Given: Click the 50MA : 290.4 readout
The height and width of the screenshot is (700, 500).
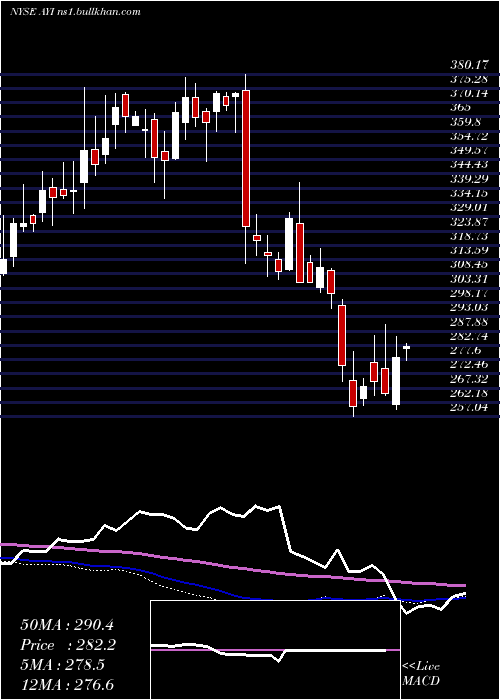Looking at the screenshot, I should (68, 625).
